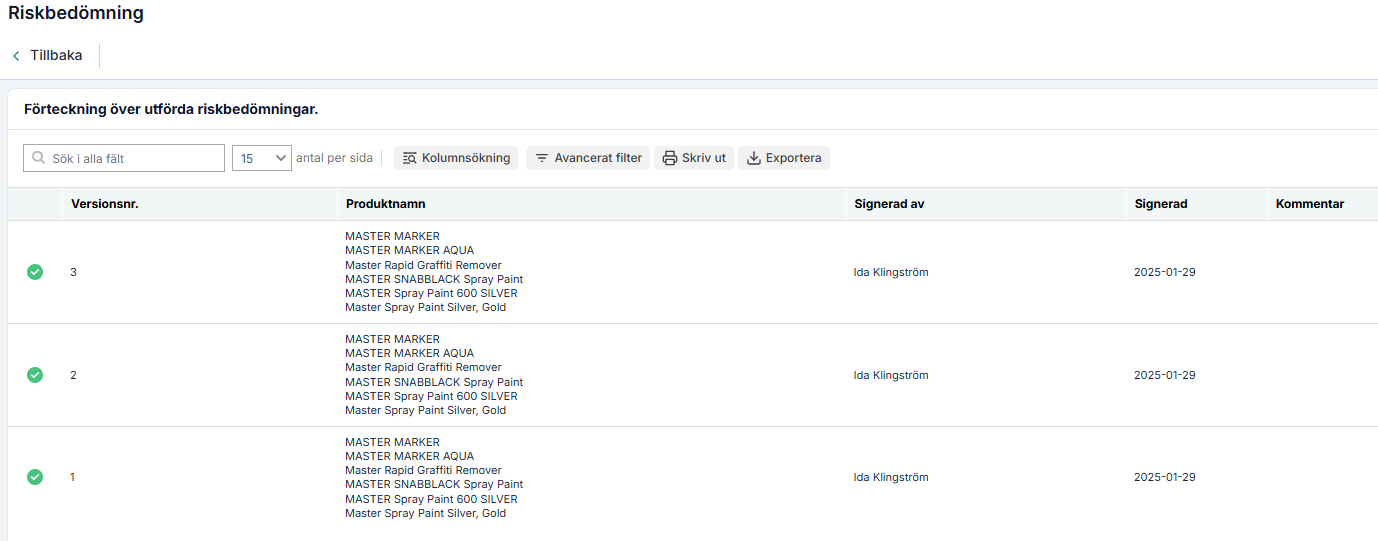The image size is (1378, 541).
Task: Click the Riskbedömning page title
Action: coord(76,14)
